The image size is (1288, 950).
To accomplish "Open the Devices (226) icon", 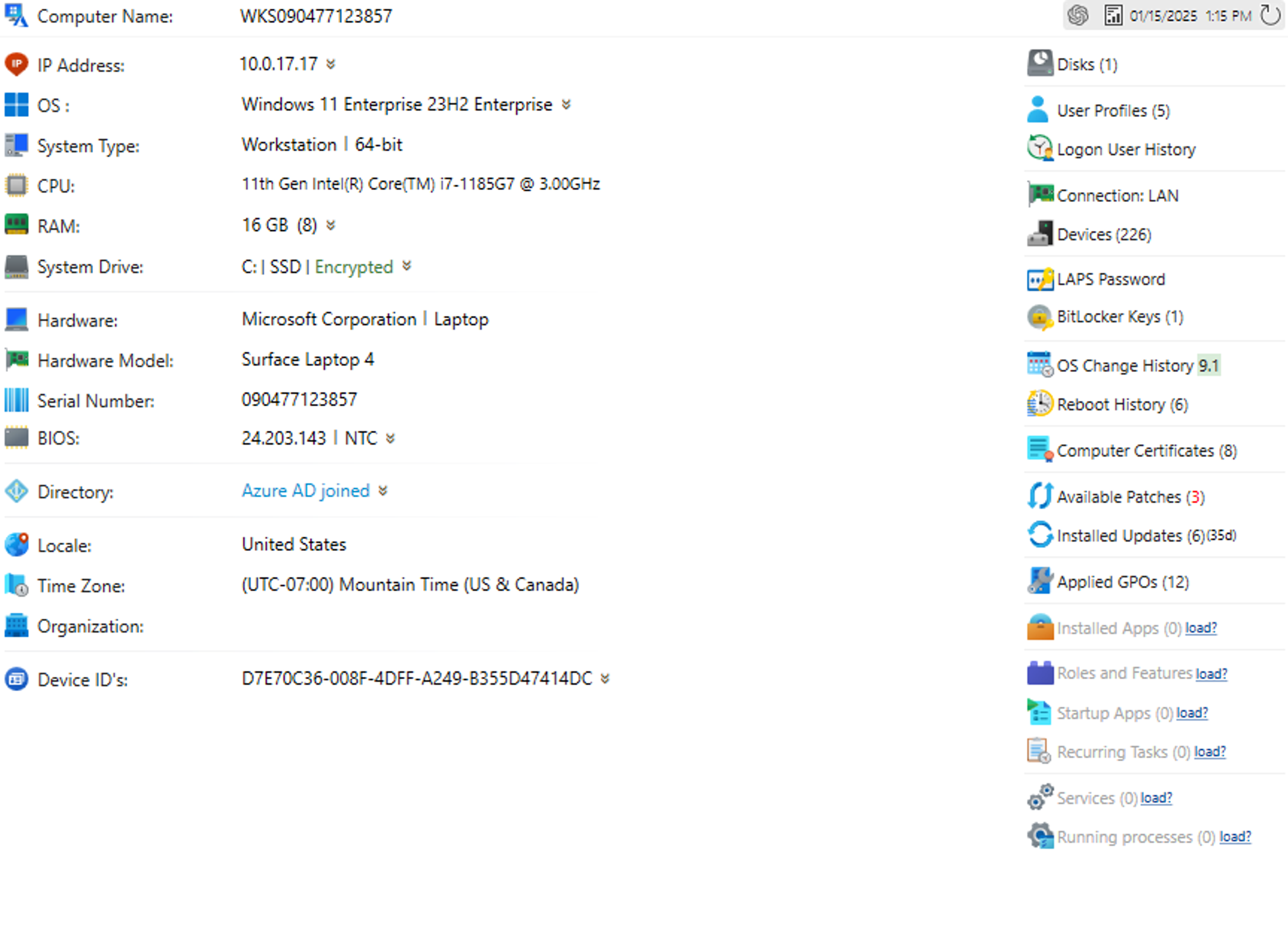I will (1040, 234).
